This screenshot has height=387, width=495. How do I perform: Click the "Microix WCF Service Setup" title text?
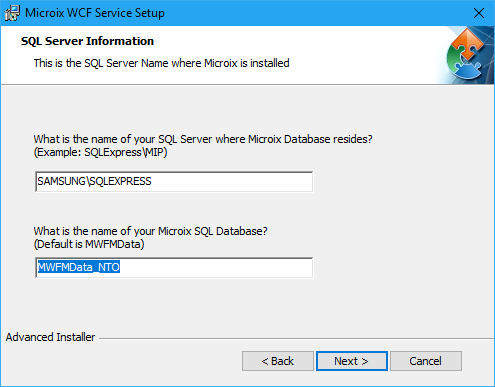(x=95, y=13)
